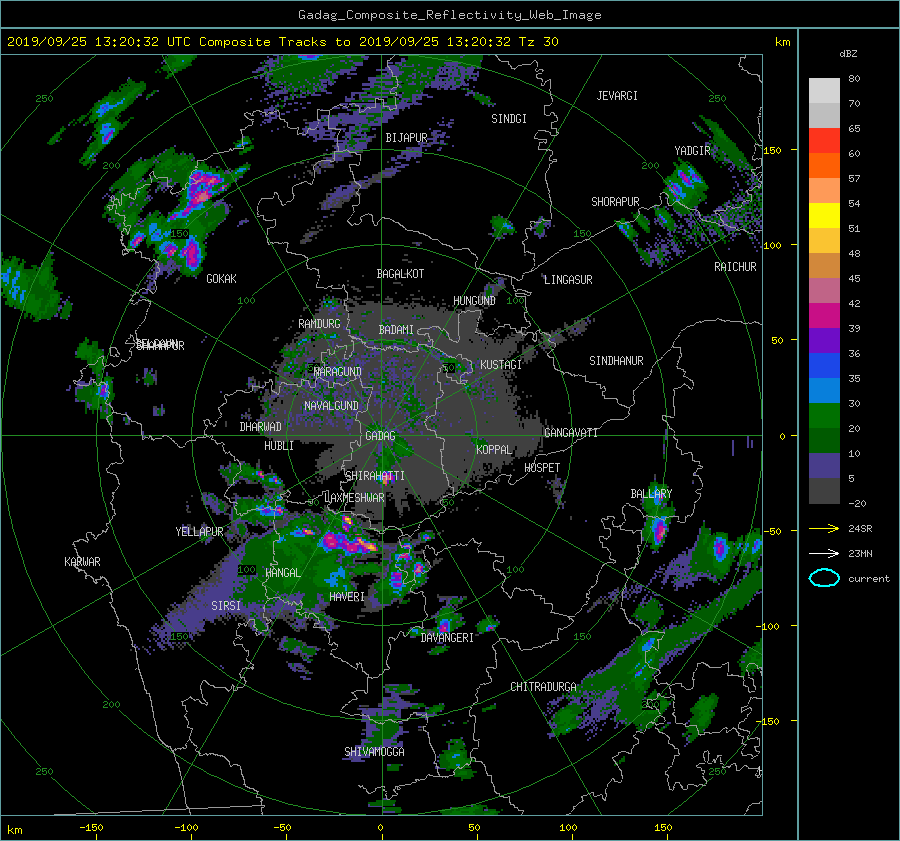Select the NAVALGUND label
Screen dimensions: 900x841
(331, 405)
